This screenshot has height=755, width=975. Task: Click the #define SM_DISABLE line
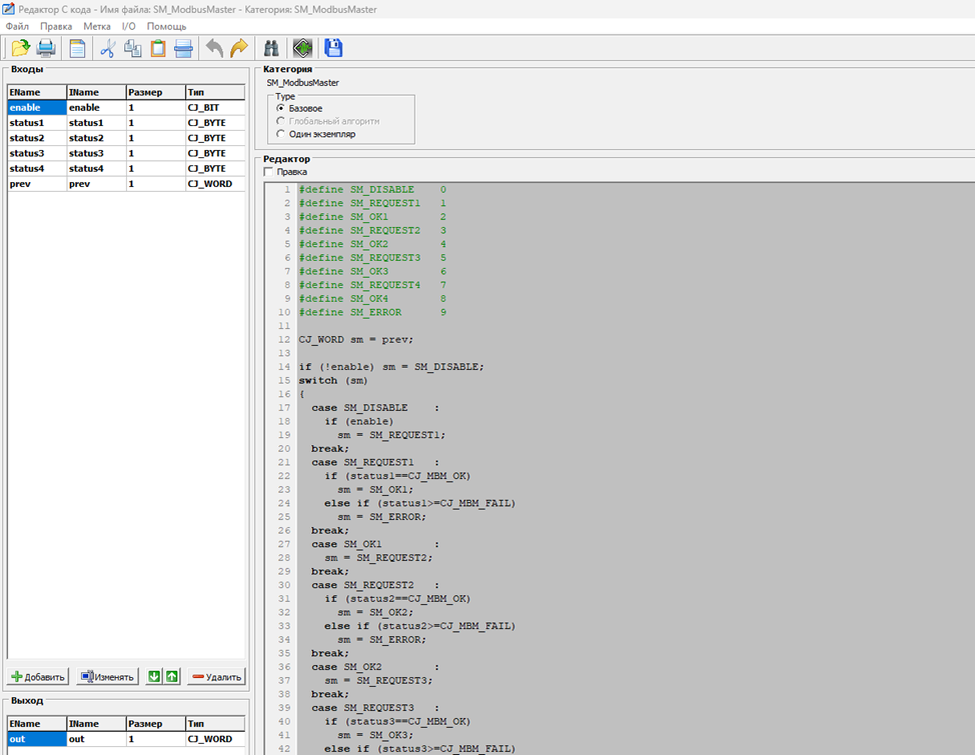pos(372,190)
